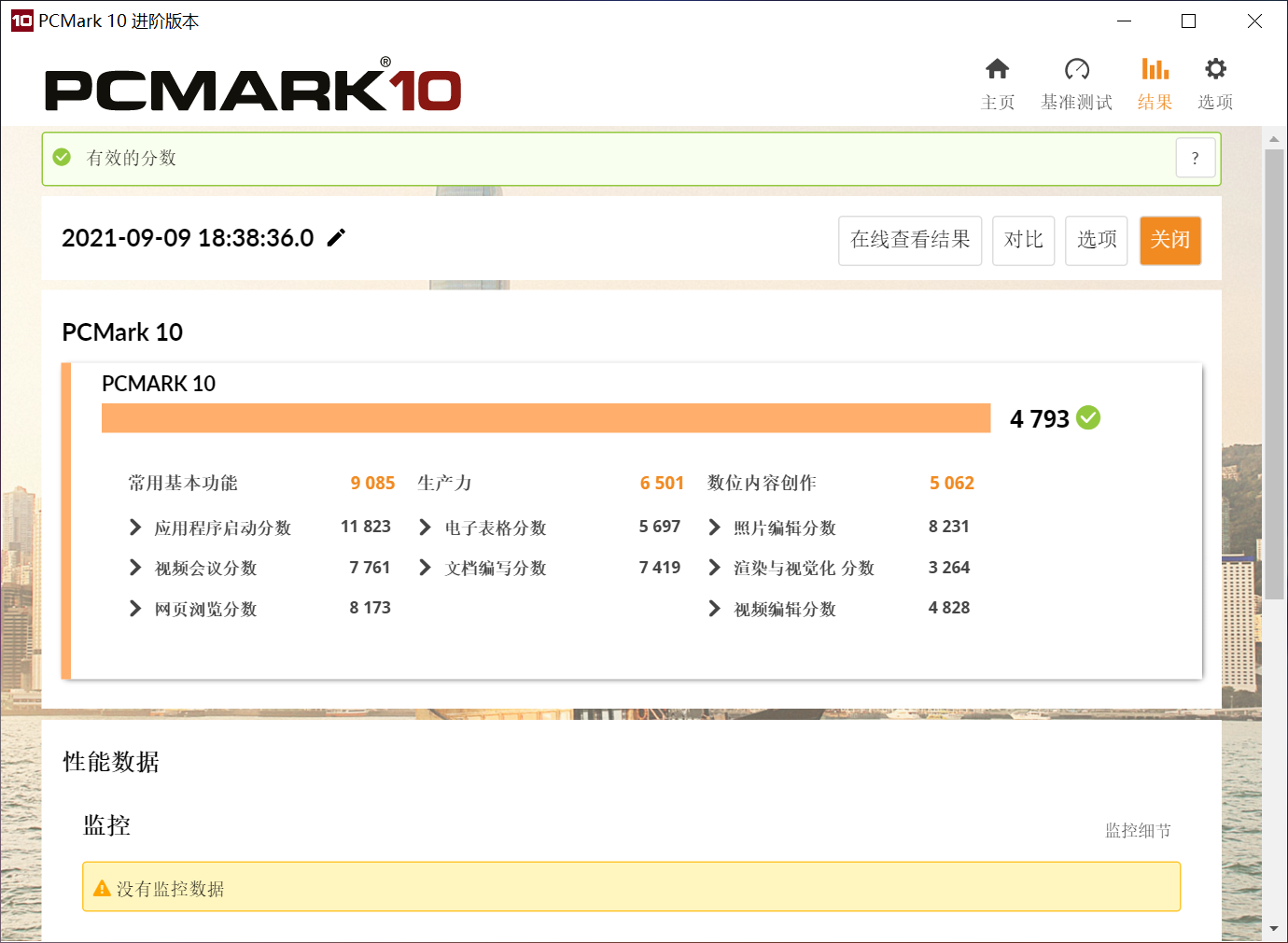Click the scrollbar down arrow

click(x=1274, y=929)
